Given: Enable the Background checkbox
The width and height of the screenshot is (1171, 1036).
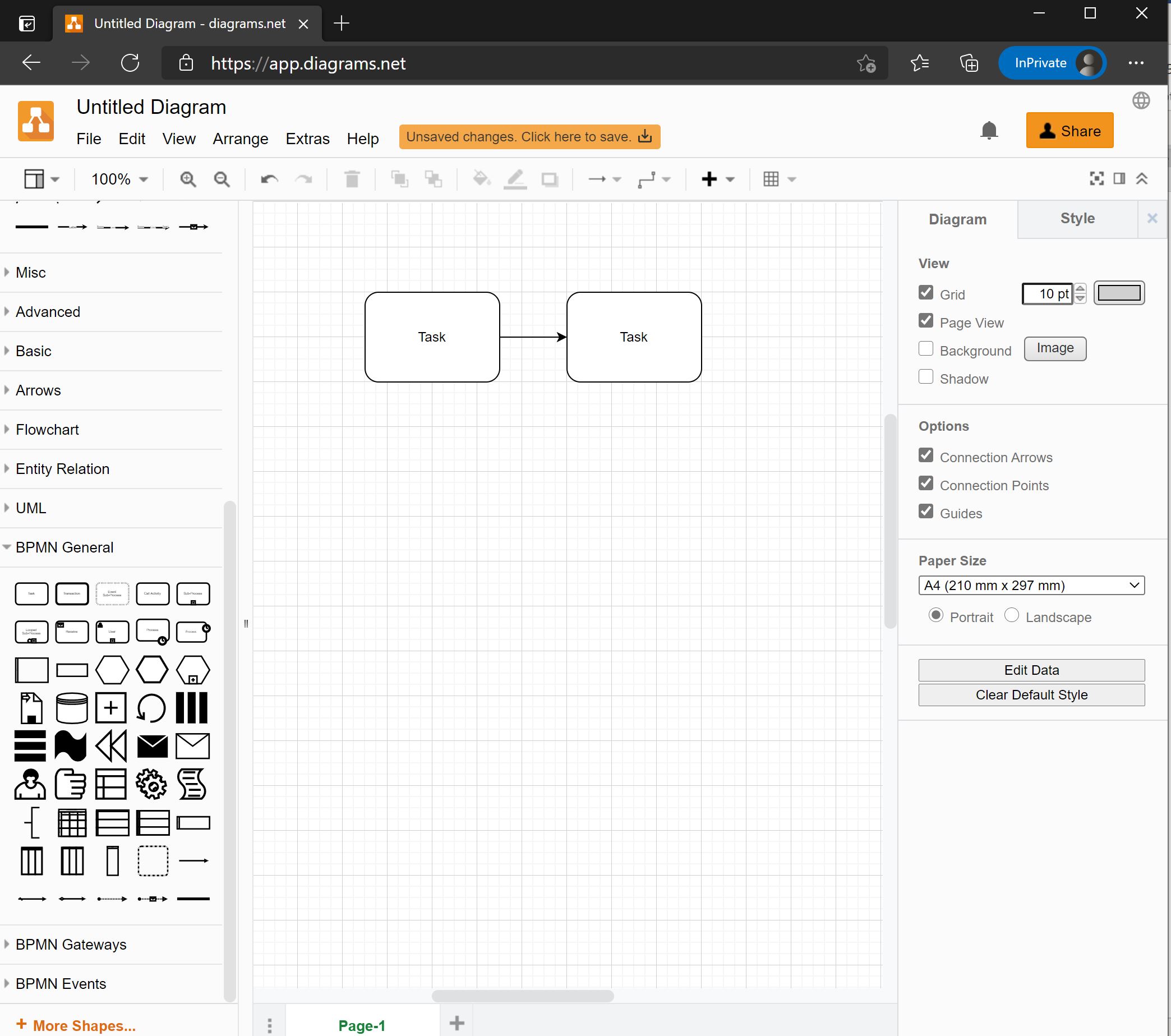Looking at the screenshot, I should 926,348.
